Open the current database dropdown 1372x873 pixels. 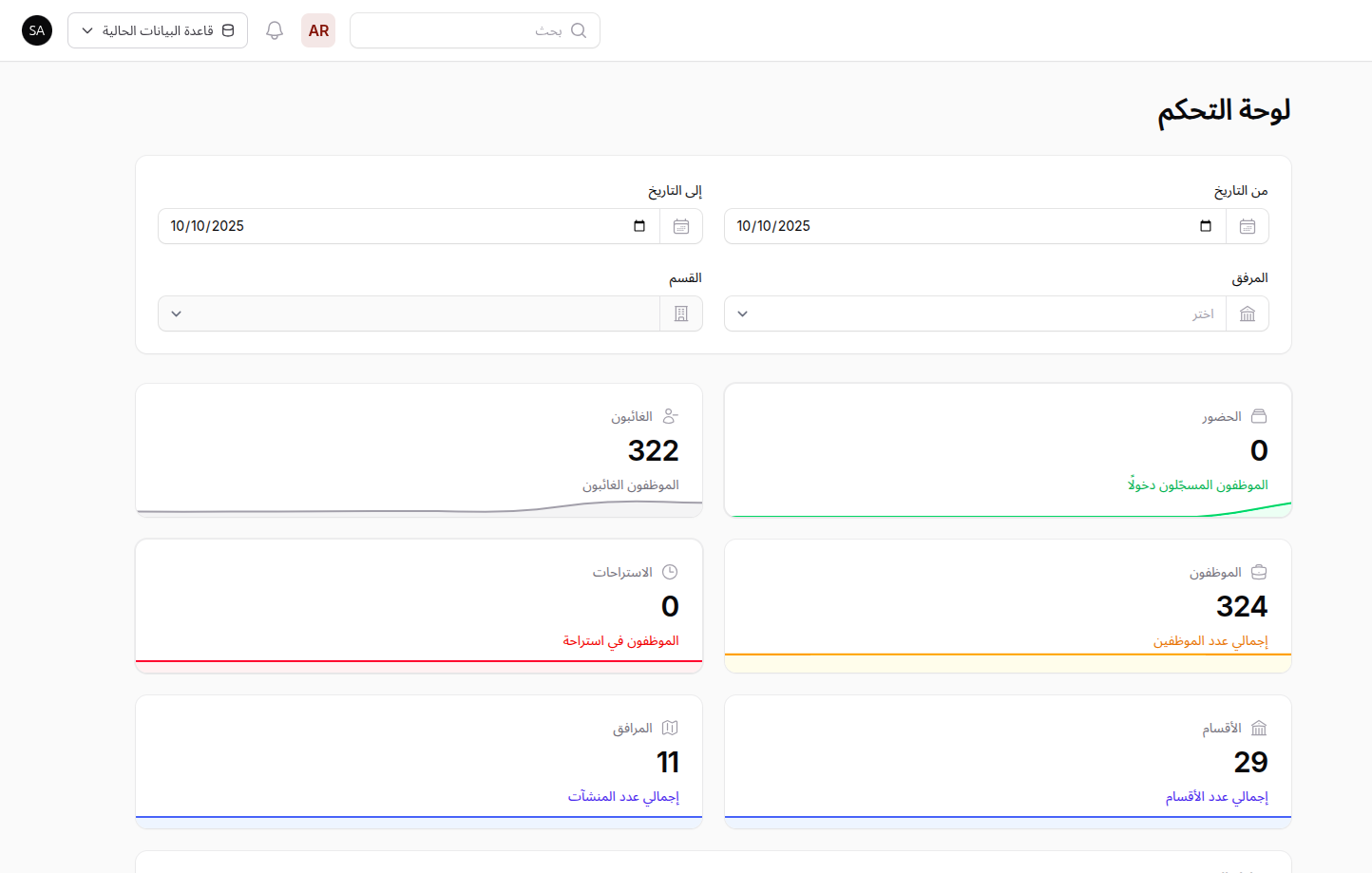coord(158,30)
